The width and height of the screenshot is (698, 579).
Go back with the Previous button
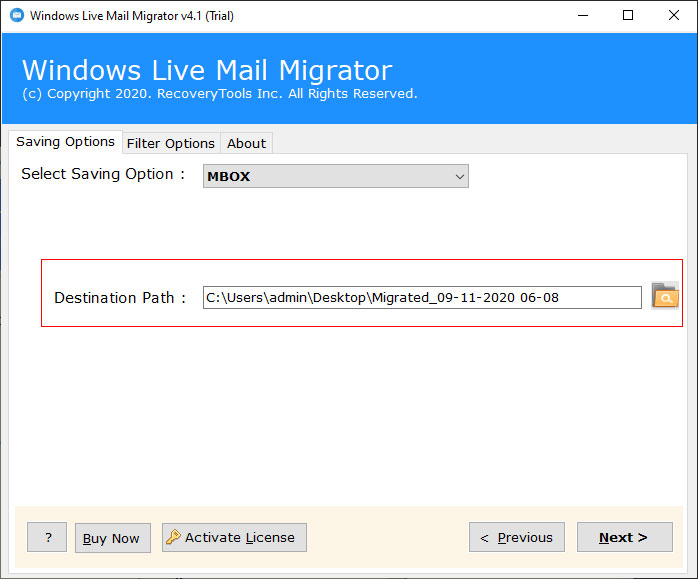click(517, 537)
